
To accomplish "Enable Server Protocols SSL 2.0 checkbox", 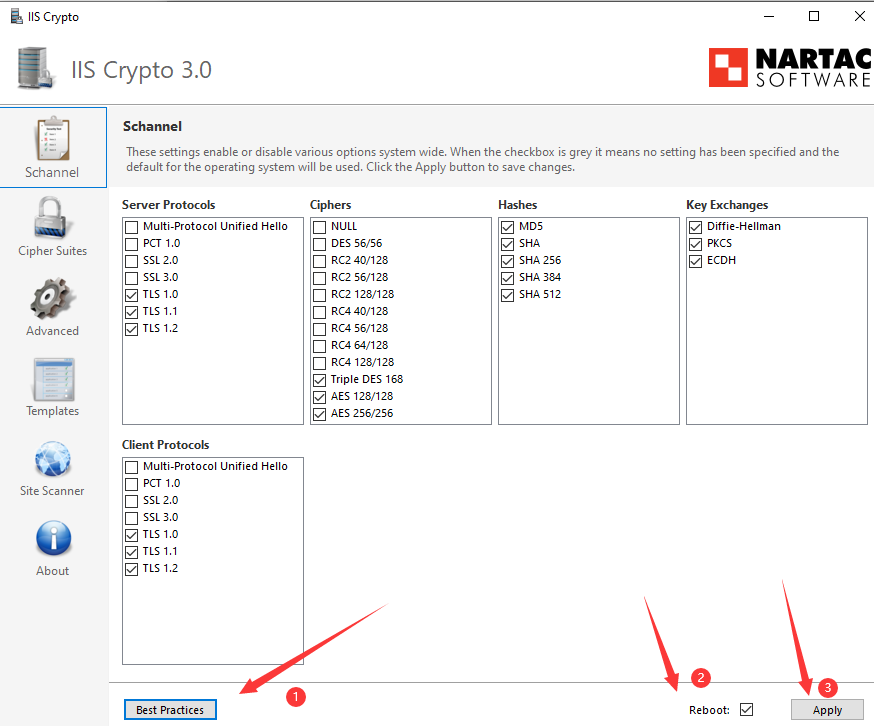I will pos(132,261).
